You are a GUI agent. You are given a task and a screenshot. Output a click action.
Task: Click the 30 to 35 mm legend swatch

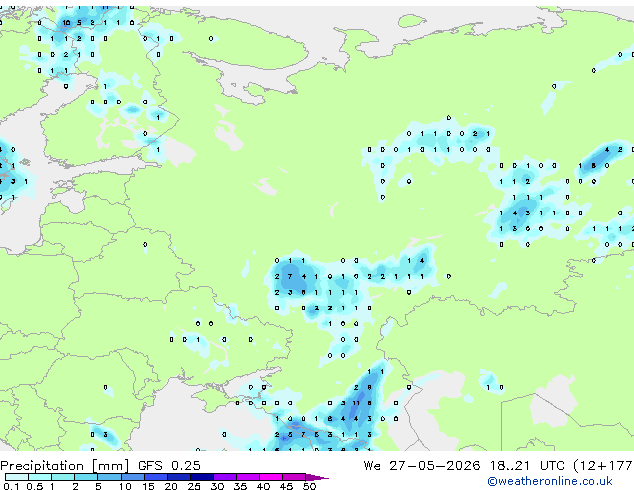[x=225, y=477]
